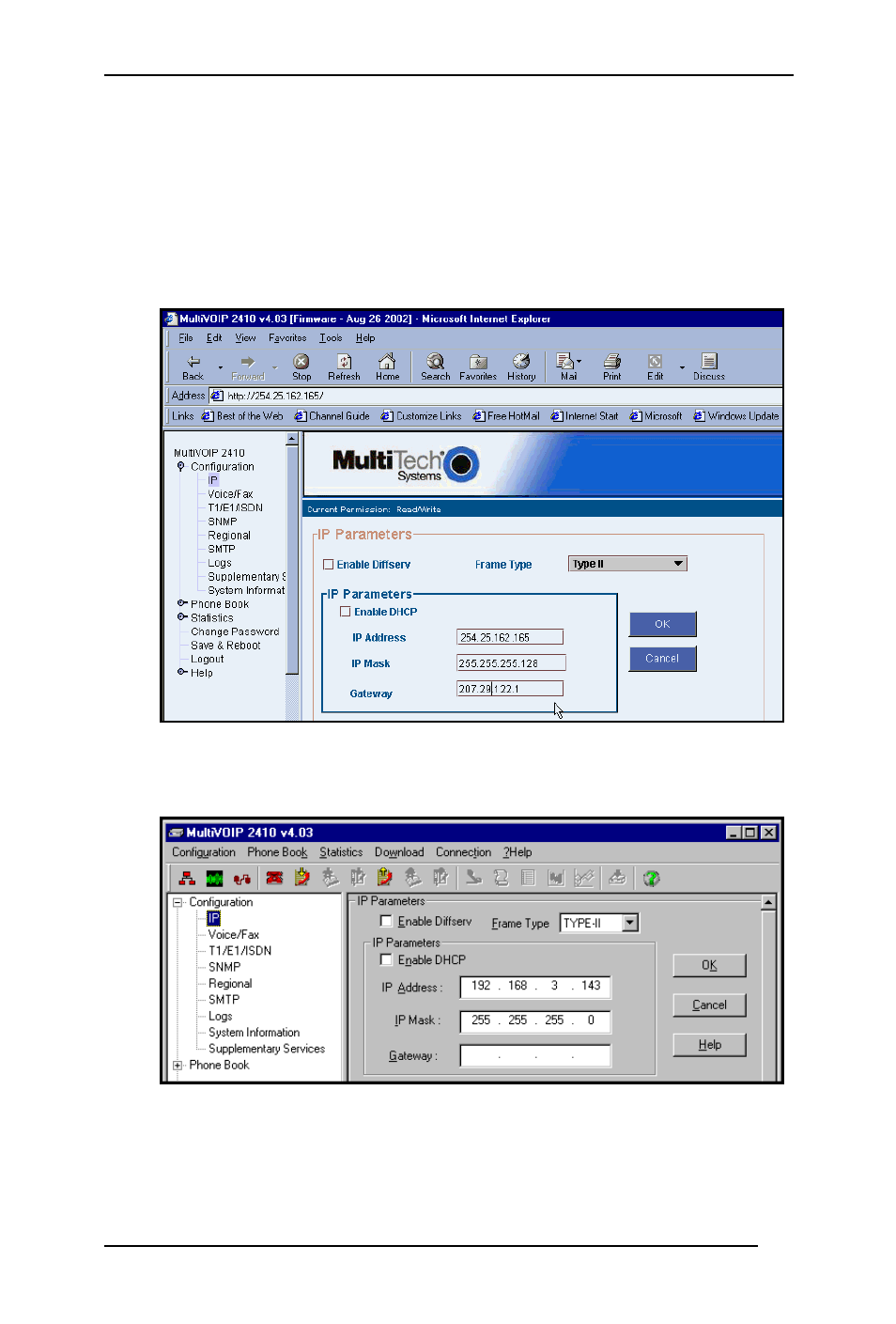Click the Refresh icon in browser toolbar

pyautogui.click(x=345, y=362)
